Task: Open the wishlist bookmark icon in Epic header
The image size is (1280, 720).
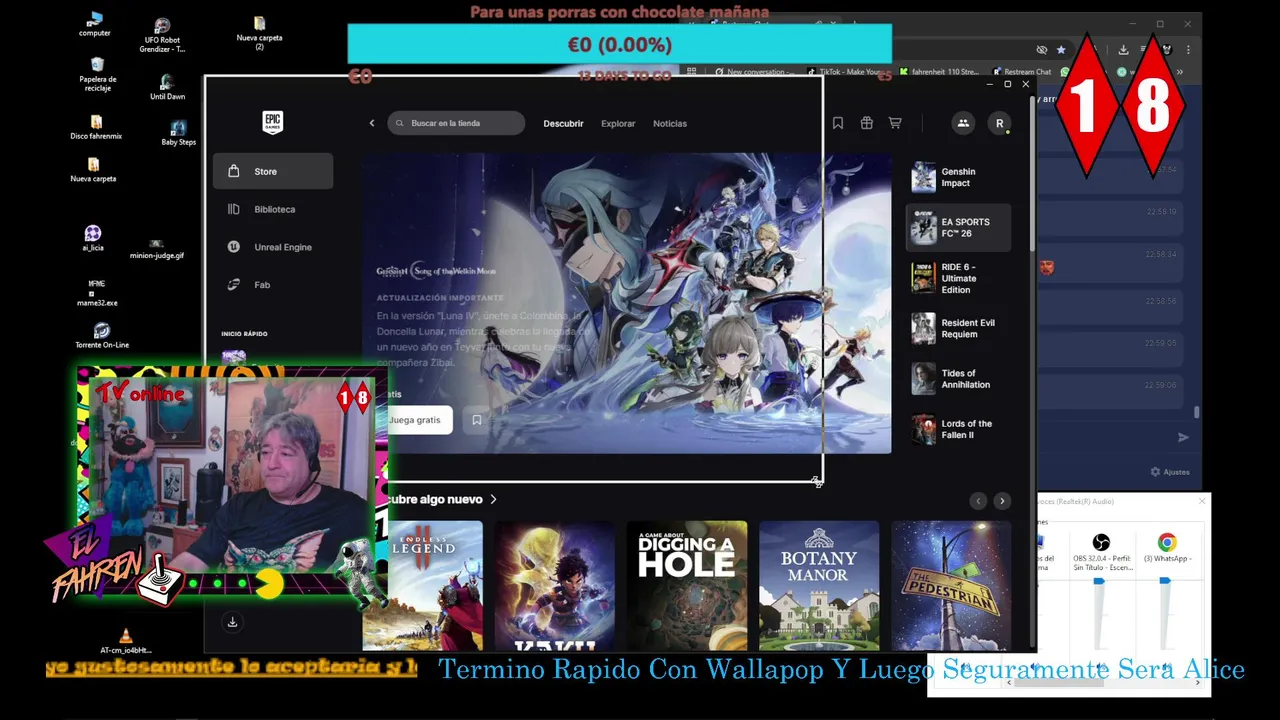Action: point(838,123)
